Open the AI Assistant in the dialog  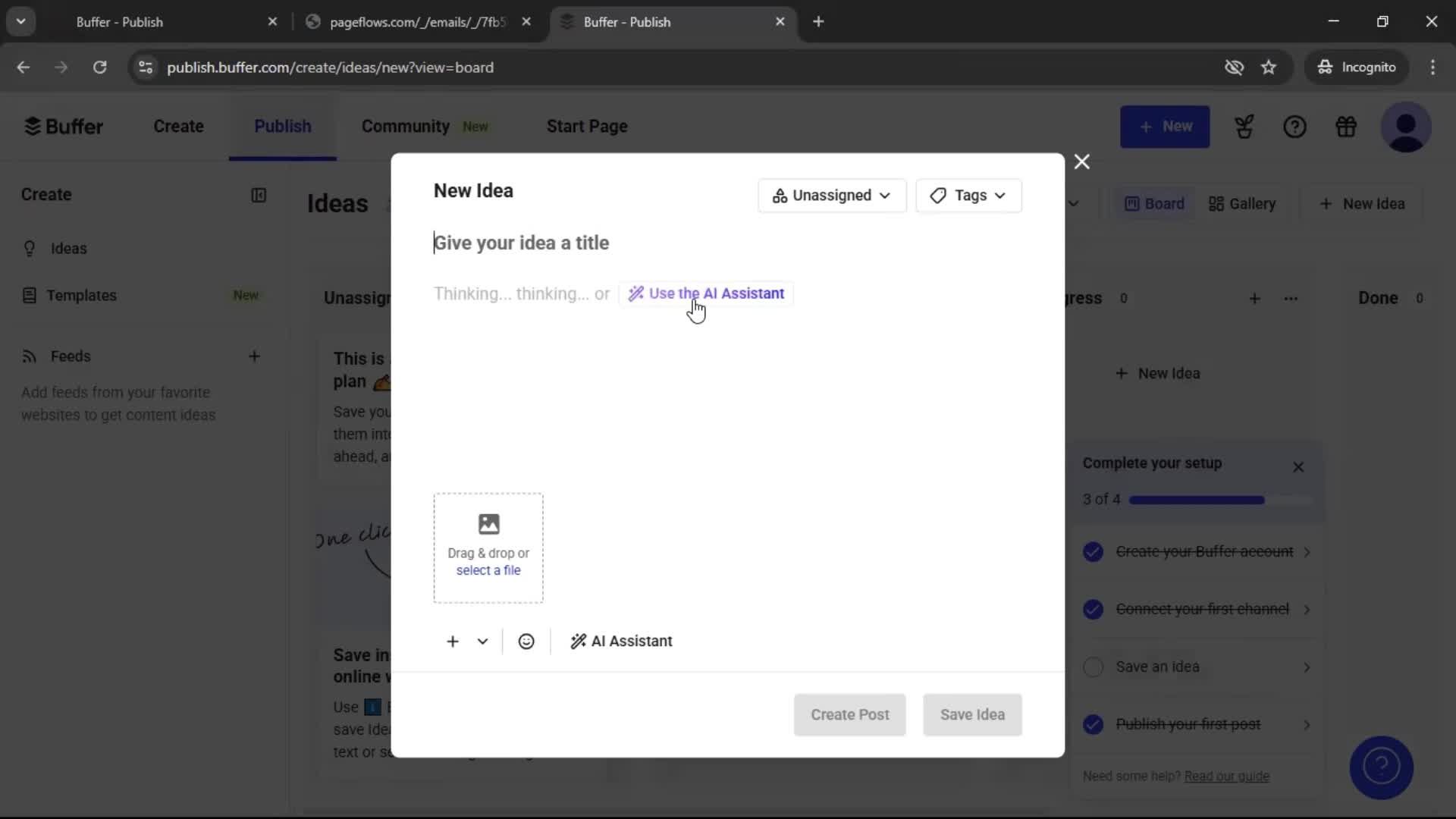coord(621,641)
